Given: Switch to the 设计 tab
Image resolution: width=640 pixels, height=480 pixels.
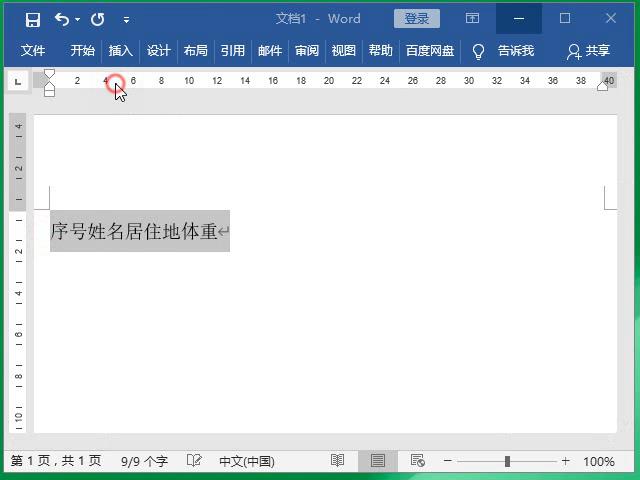Looking at the screenshot, I should pos(158,51).
